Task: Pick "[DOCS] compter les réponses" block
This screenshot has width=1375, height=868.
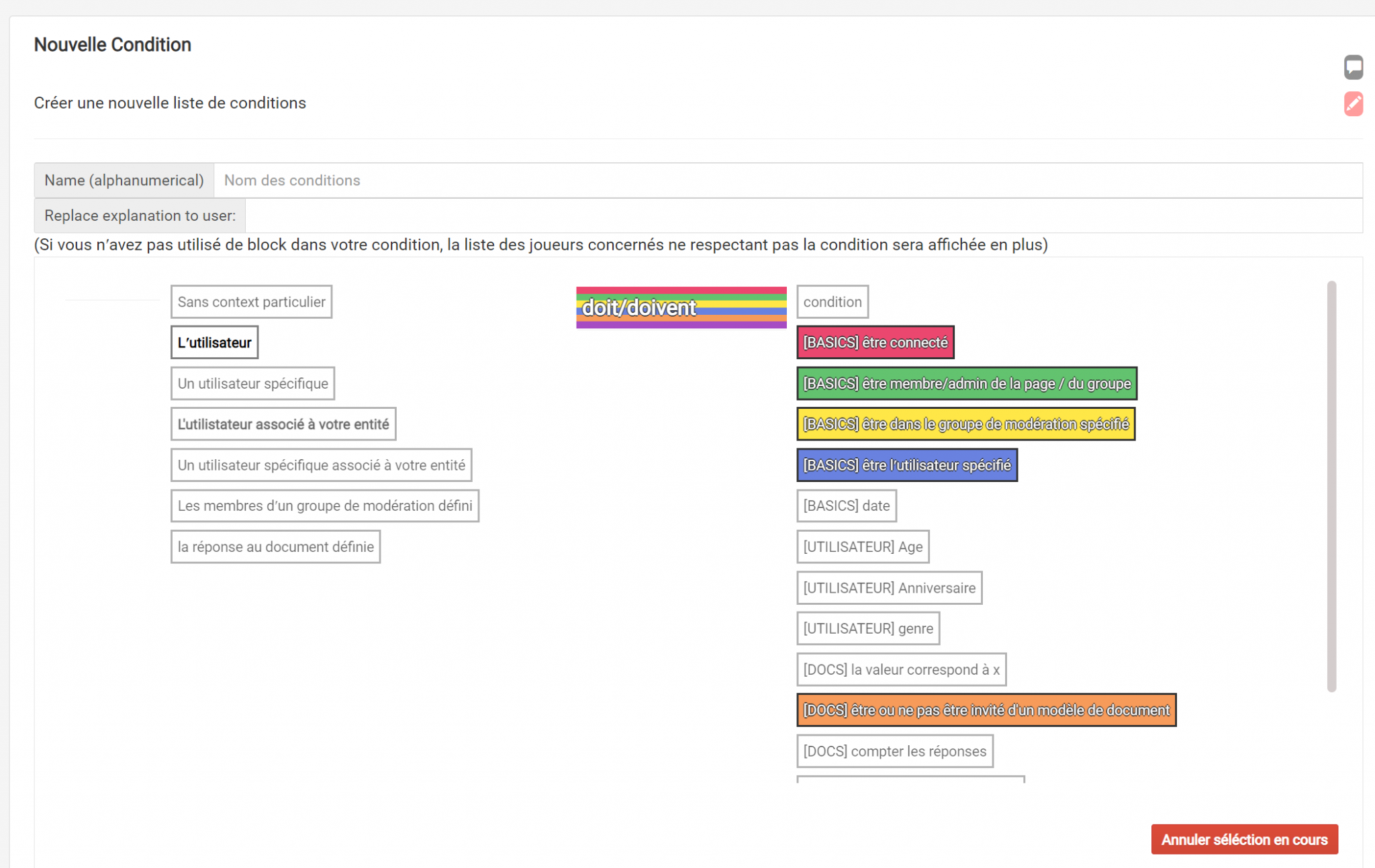Action: click(894, 751)
